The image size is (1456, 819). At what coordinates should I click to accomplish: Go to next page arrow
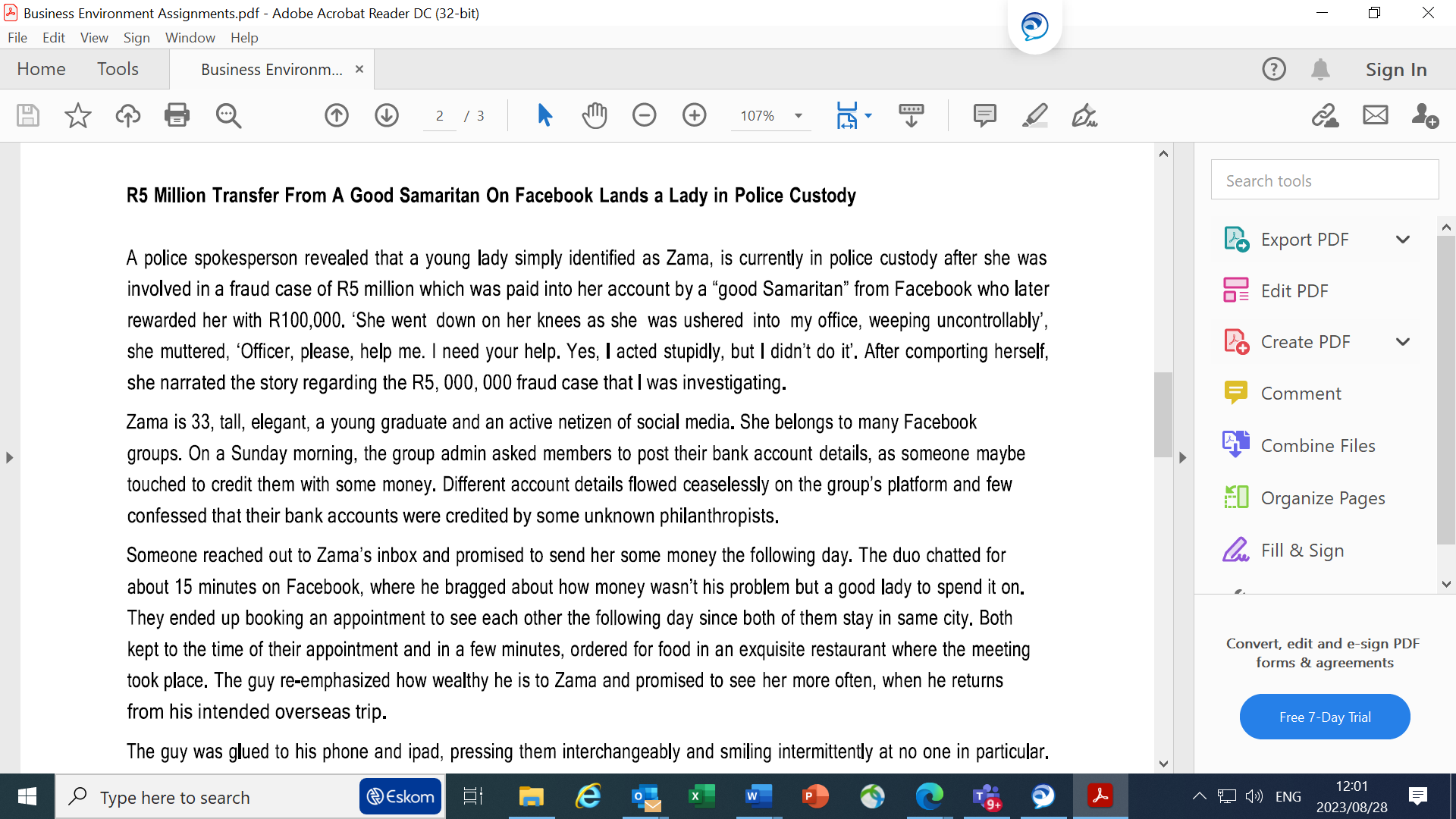387,115
